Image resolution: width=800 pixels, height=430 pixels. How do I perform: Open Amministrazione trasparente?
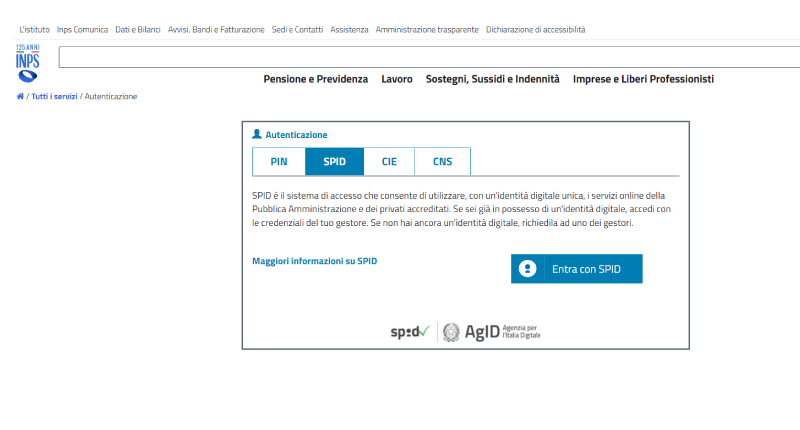(x=427, y=30)
